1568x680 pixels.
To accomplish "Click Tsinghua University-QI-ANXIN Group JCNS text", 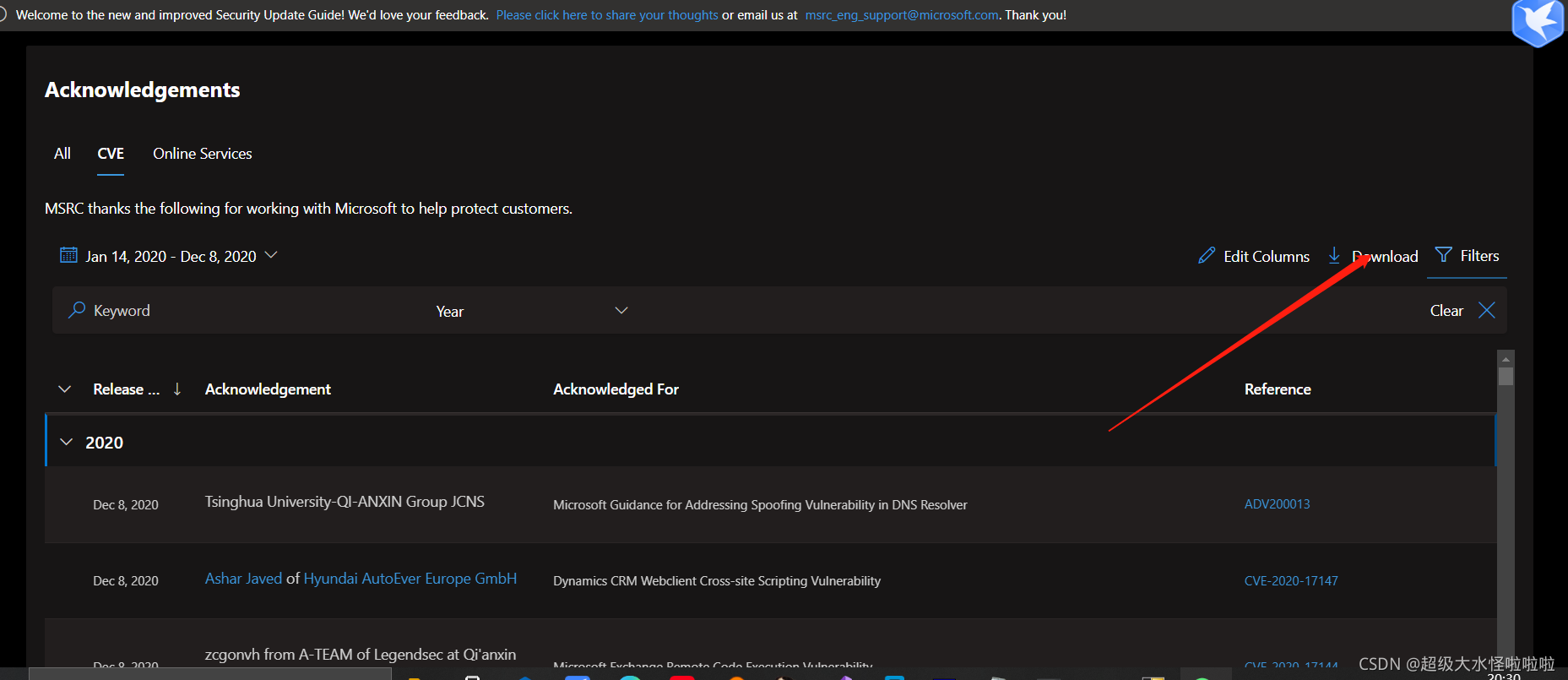I will tap(345, 501).
